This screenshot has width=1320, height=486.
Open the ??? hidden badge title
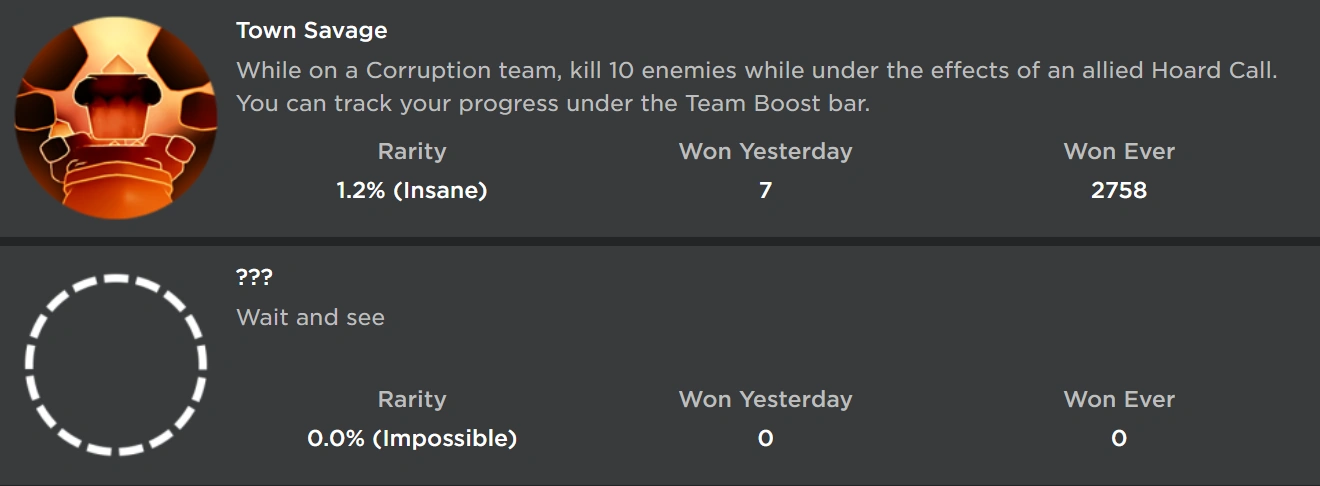tap(254, 278)
